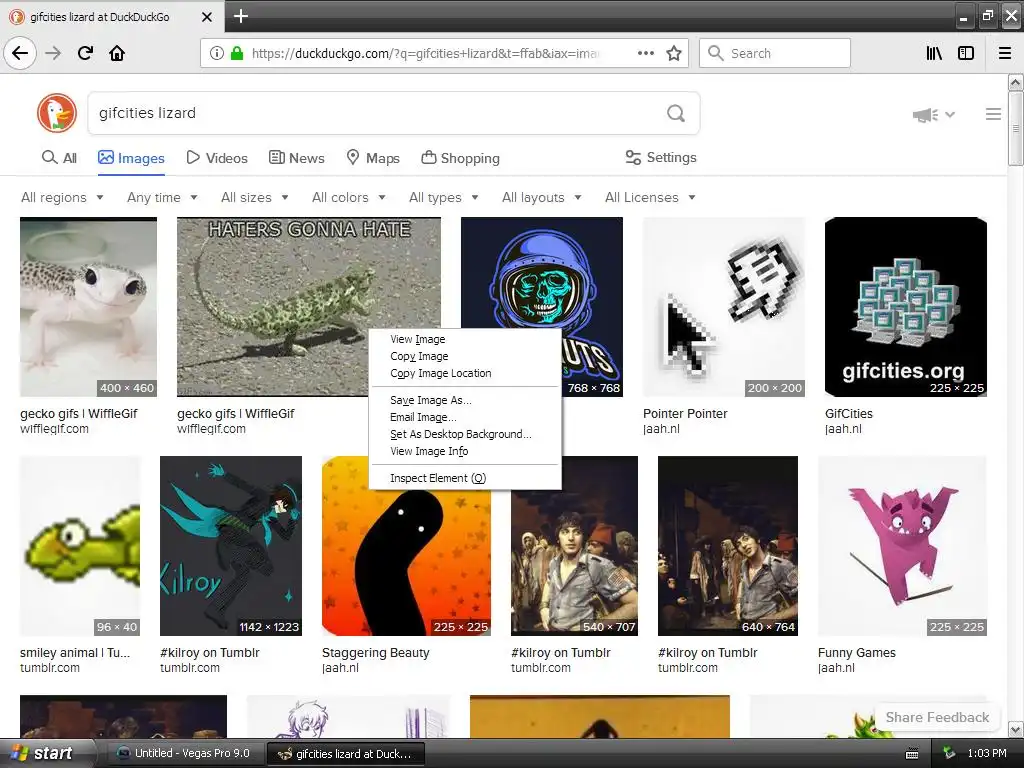Viewport: 1024px width, 768px height.
Task: Open DuckDuckGo Settings
Action: [x=661, y=157]
